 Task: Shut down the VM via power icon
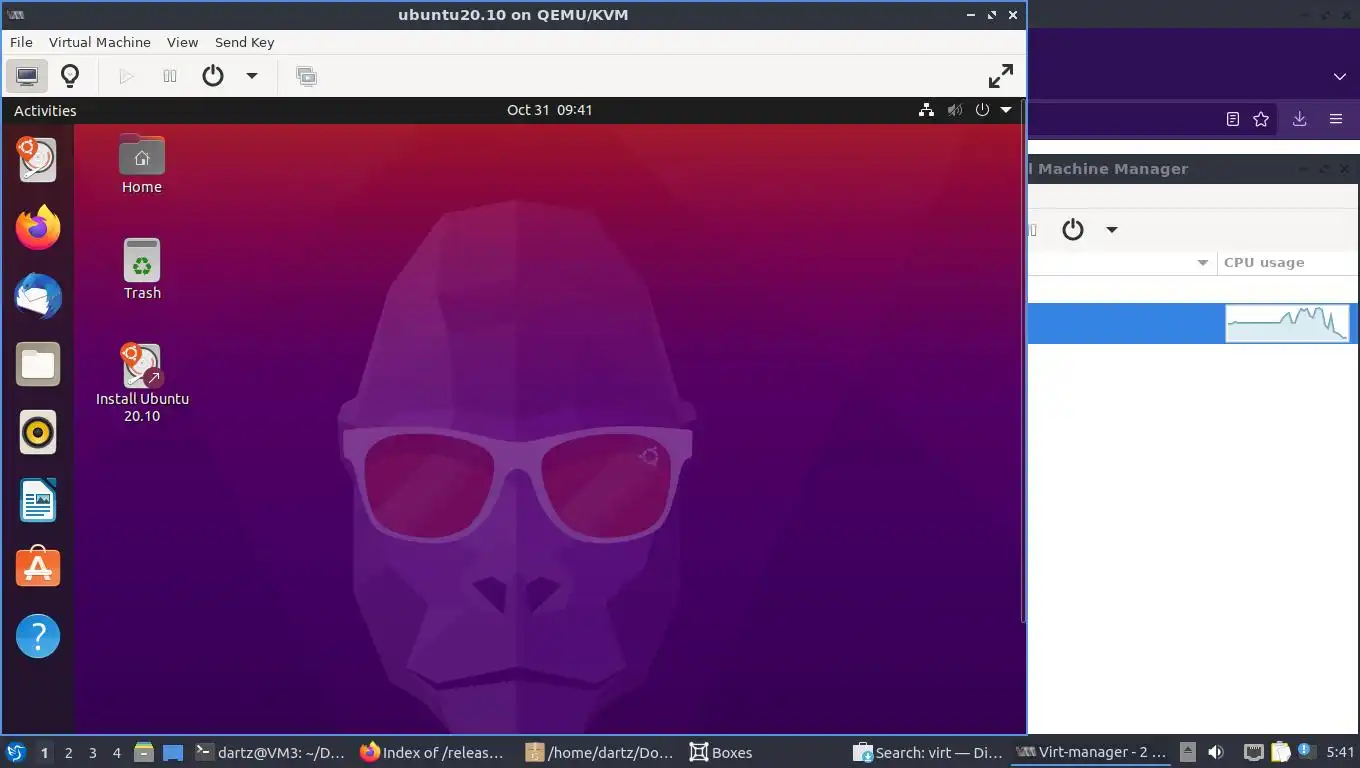pos(213,76)
